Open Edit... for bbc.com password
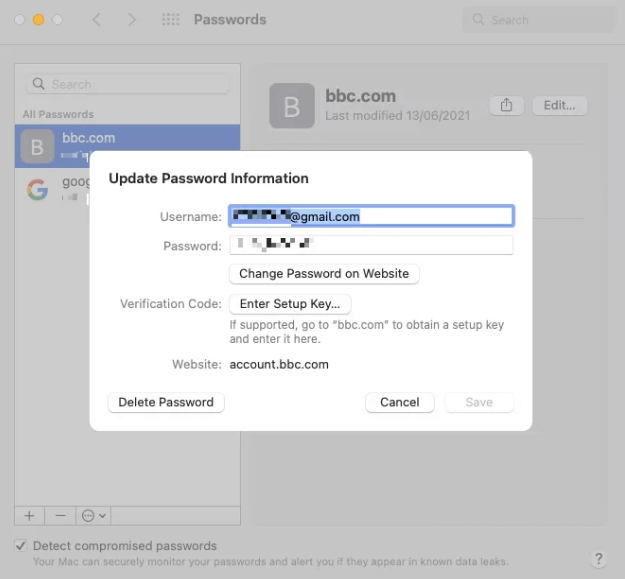Image resolution: width=625 pixels, height=579 pixels. click(559, 105)
